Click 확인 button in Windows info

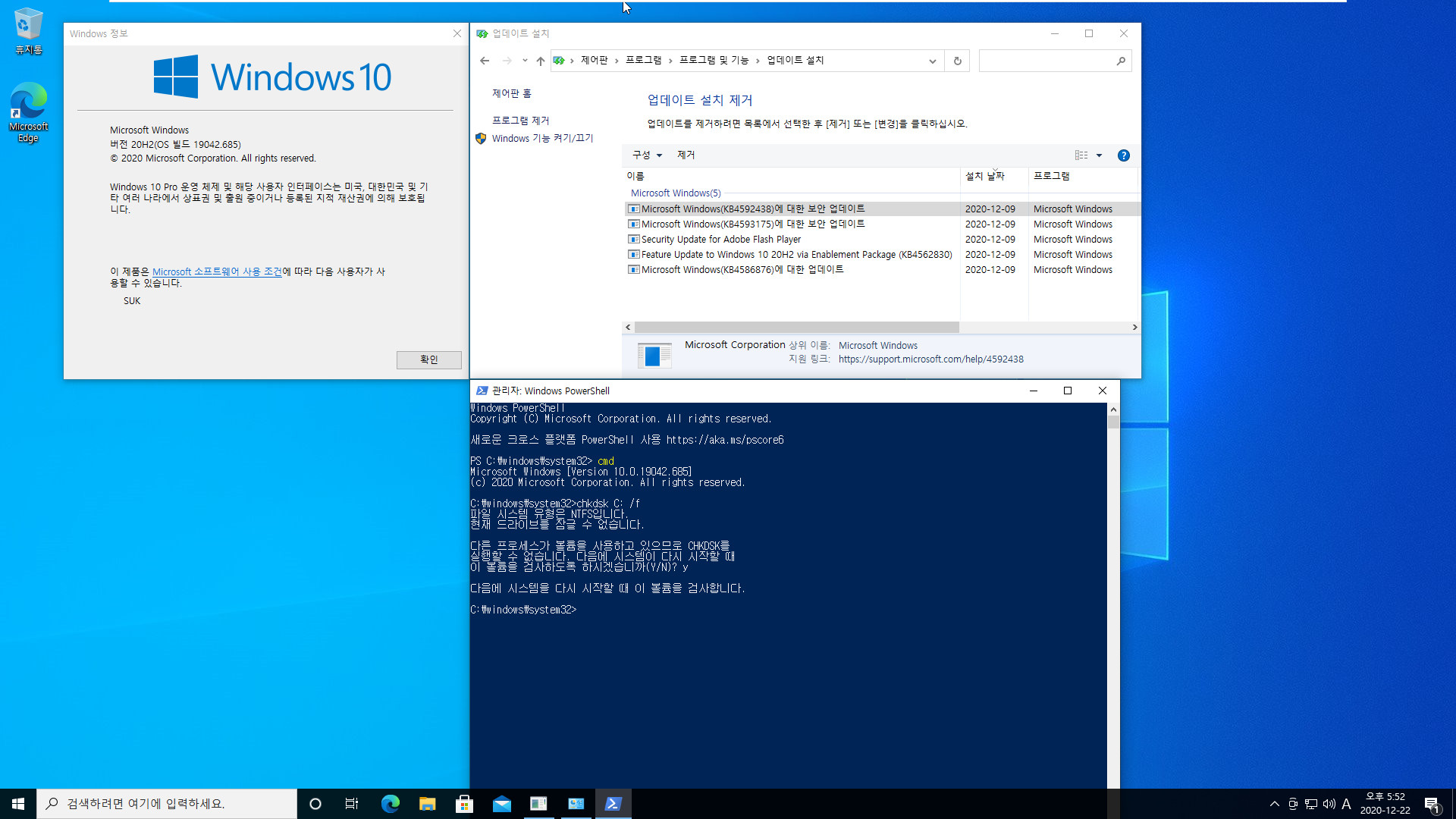point(428,360)
